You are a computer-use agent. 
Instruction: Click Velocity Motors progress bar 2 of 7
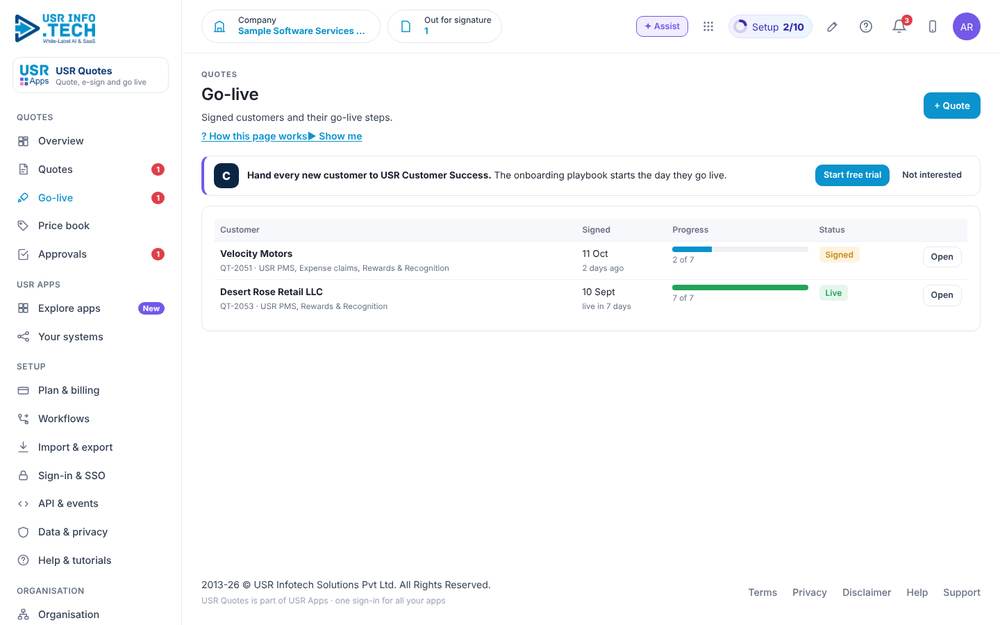(740, 249)
